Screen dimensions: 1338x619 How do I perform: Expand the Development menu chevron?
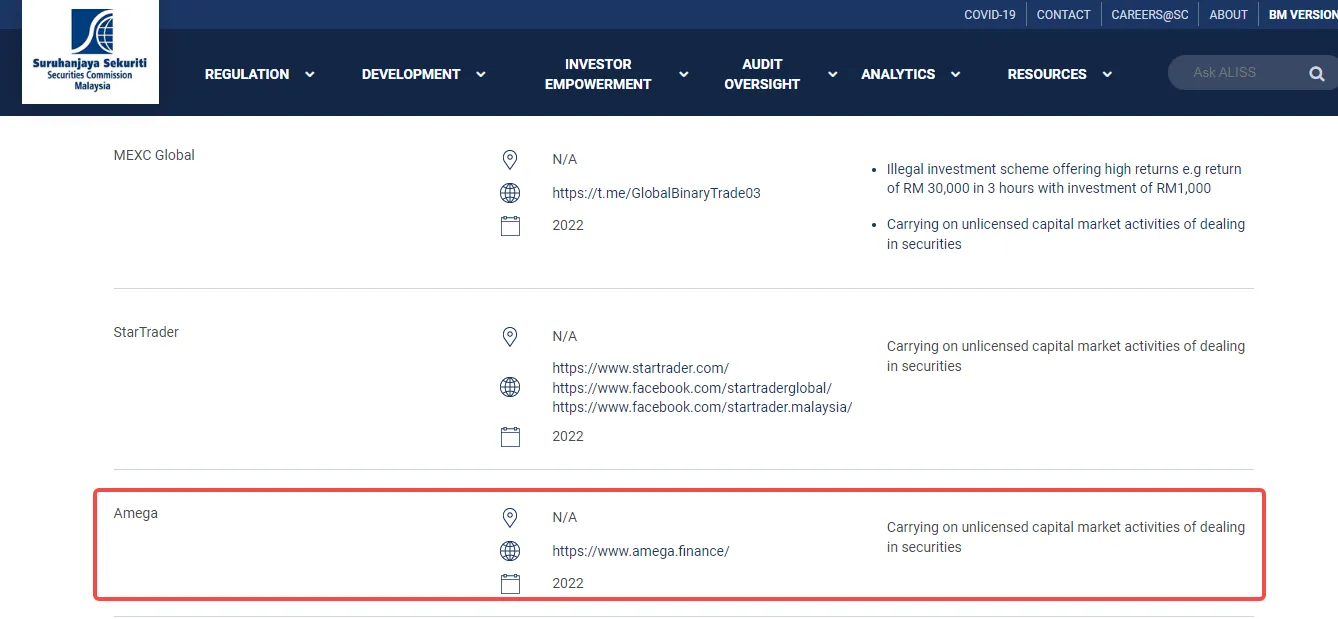(481, 74)
